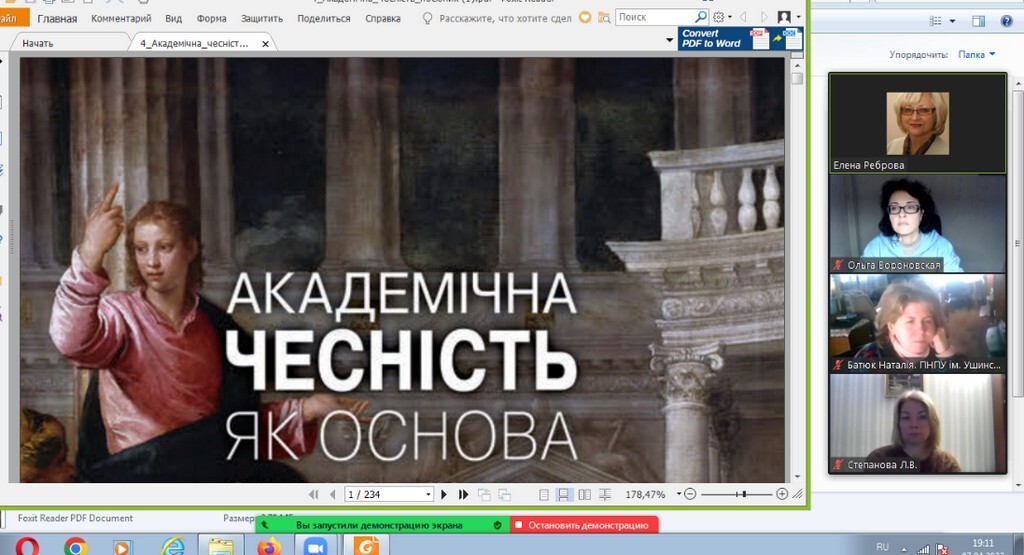Select facing pages view mode

tap(584, 494)
